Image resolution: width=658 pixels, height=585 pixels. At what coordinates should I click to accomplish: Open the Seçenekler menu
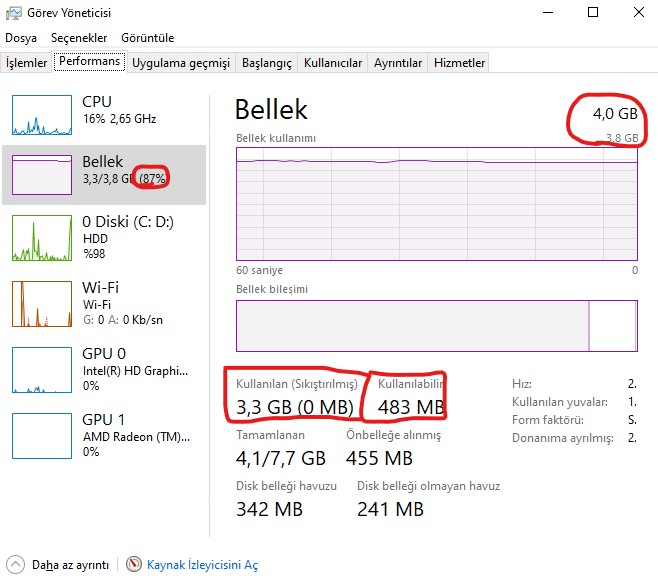(x=79, y=38)
